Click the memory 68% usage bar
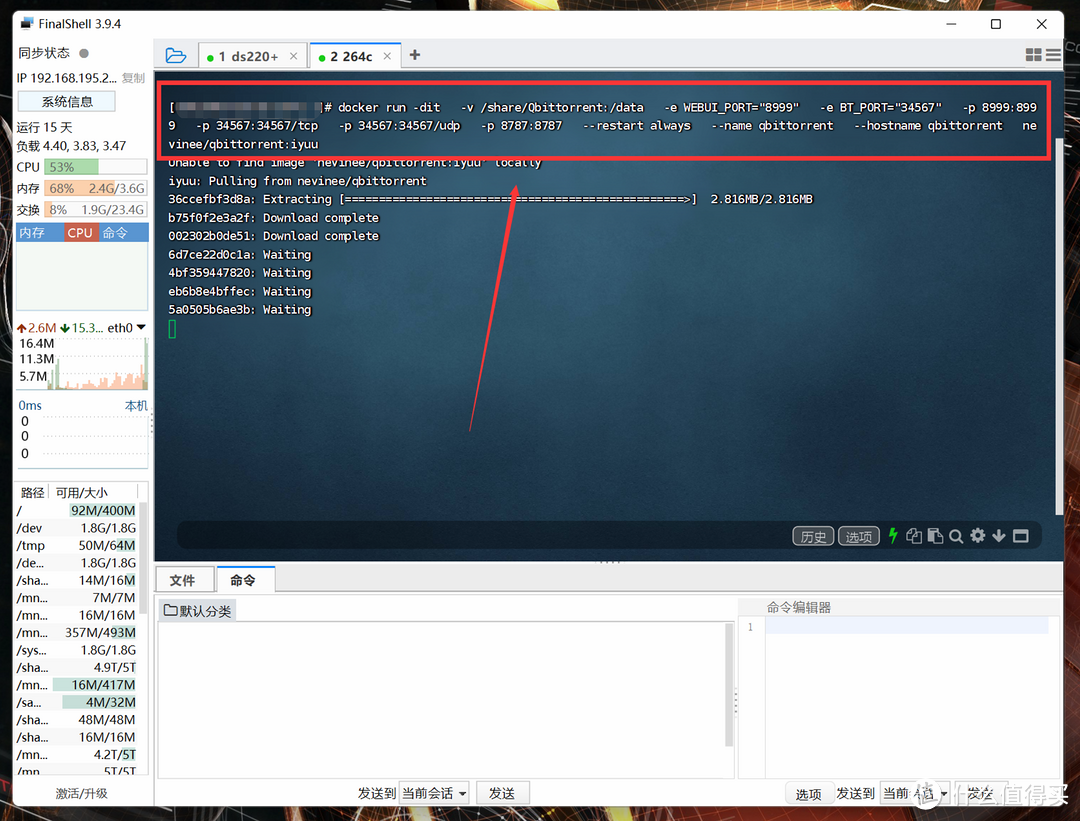The width and height of the screenshot is (1080, 821). pos(96,188)
